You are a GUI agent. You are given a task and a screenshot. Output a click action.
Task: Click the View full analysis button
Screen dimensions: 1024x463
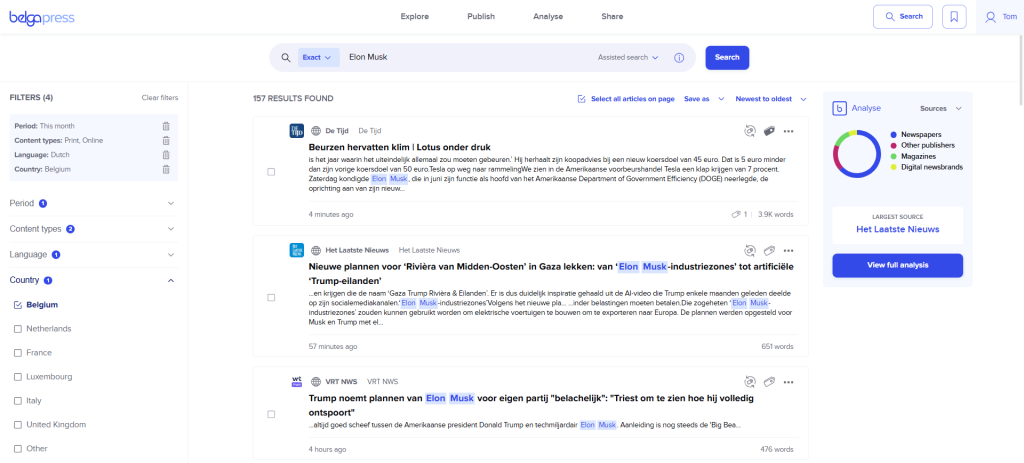(897, 265)
